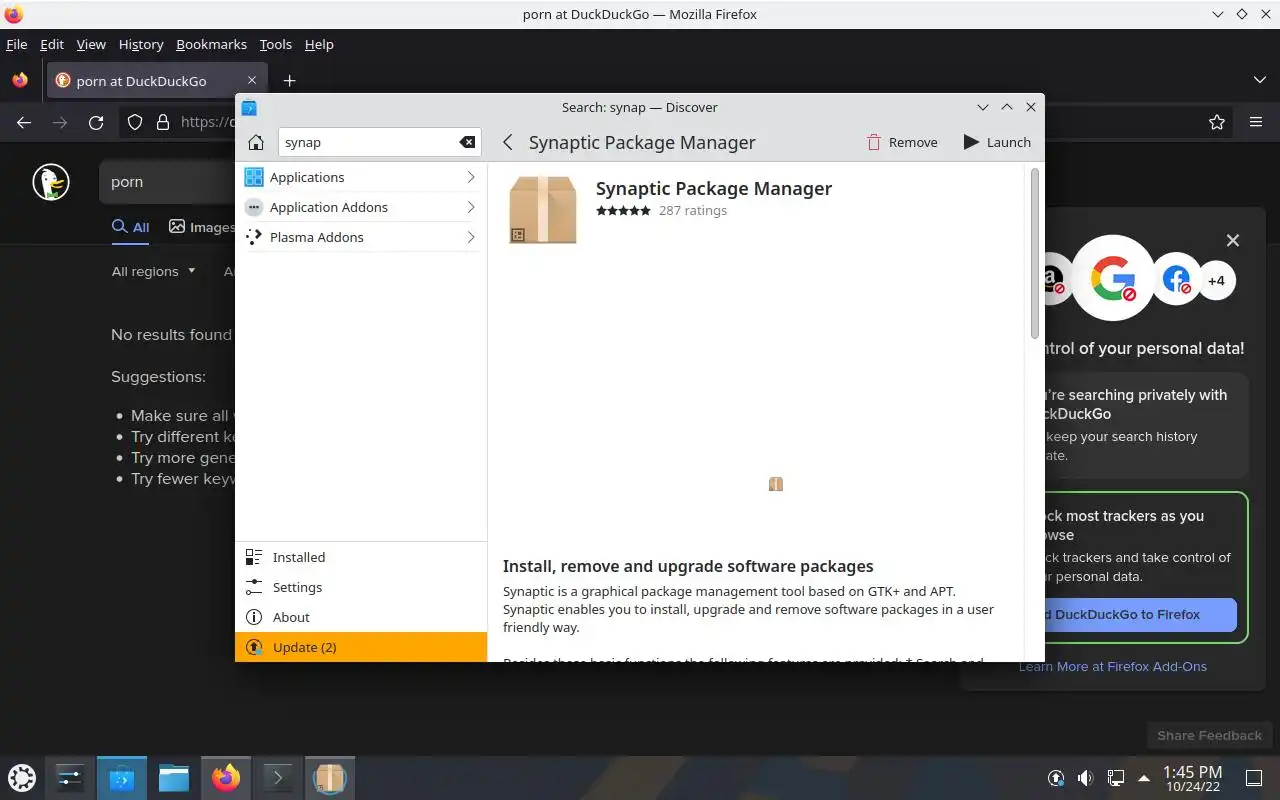The height and width of the screenshot is (800, 1280).
Task: Switch to Firefox in the taskbar
Action: point(226,777)
